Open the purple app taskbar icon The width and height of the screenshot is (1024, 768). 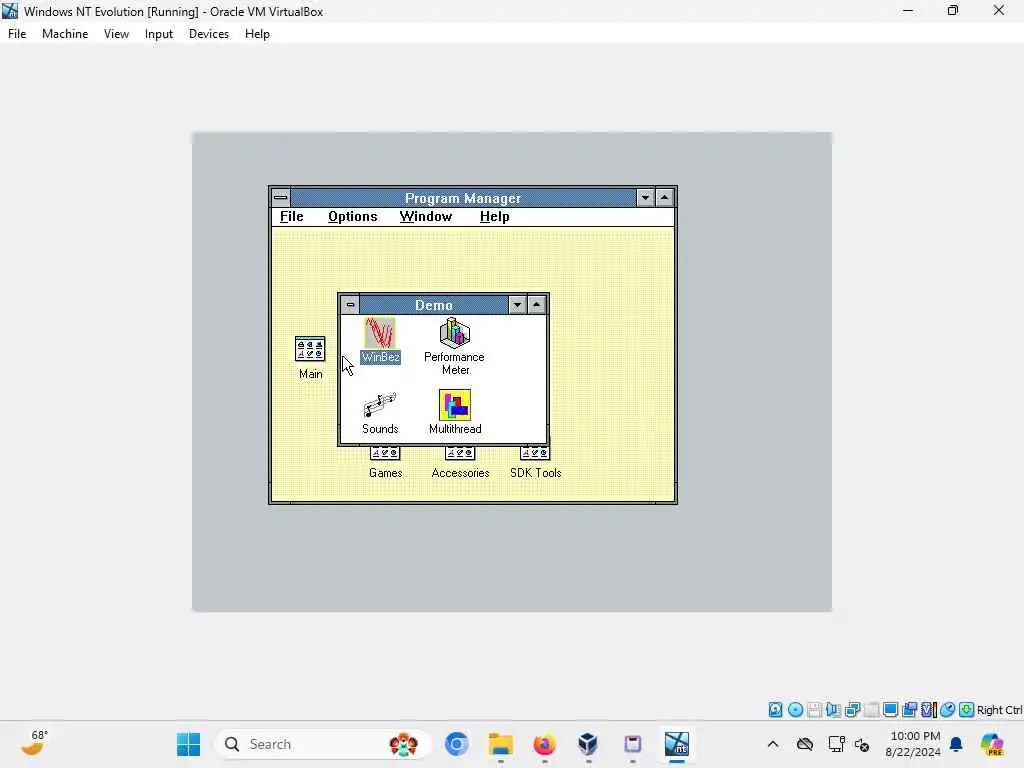point(632,744)
